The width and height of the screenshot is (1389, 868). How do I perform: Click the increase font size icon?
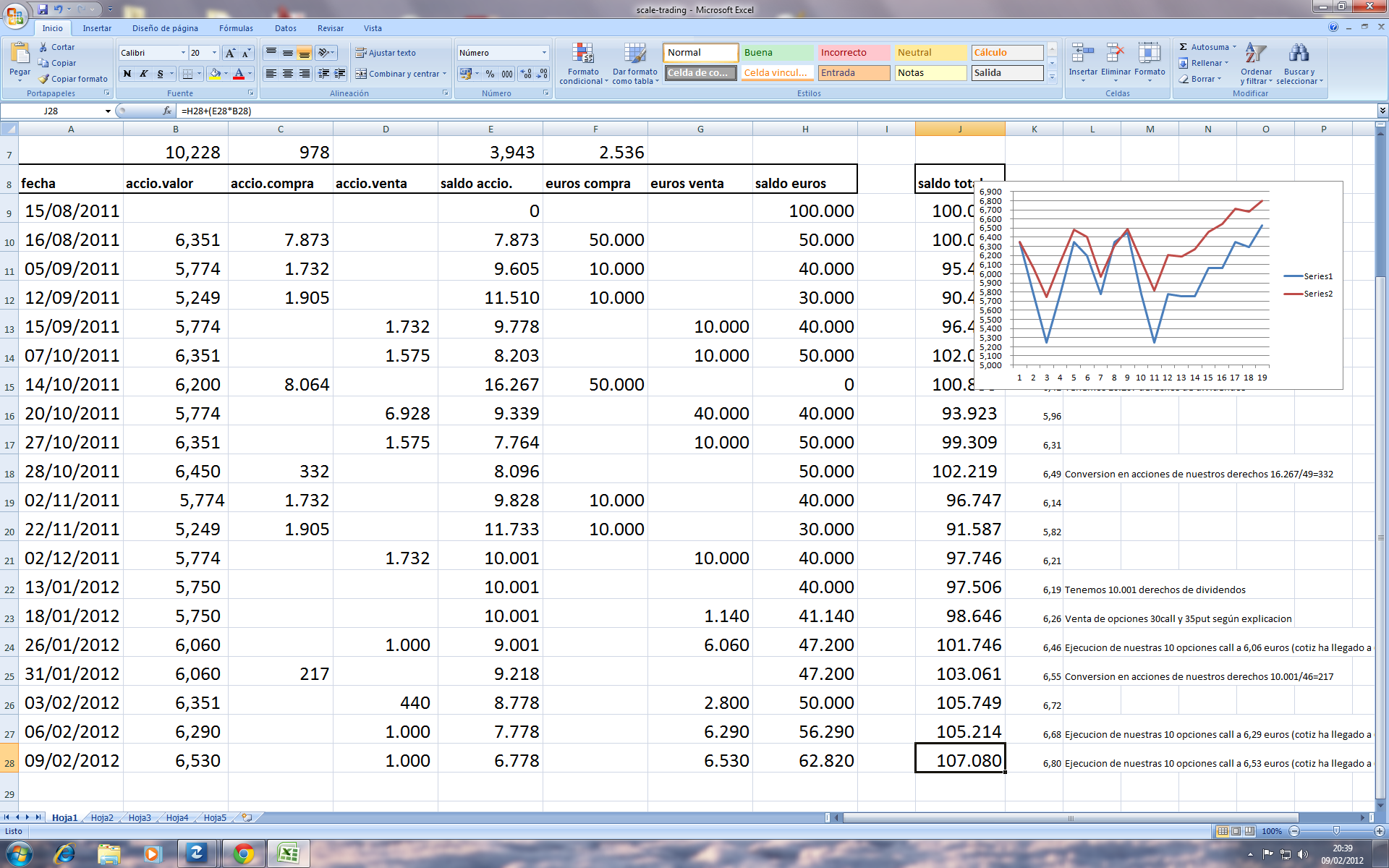[x=230, y=53]
